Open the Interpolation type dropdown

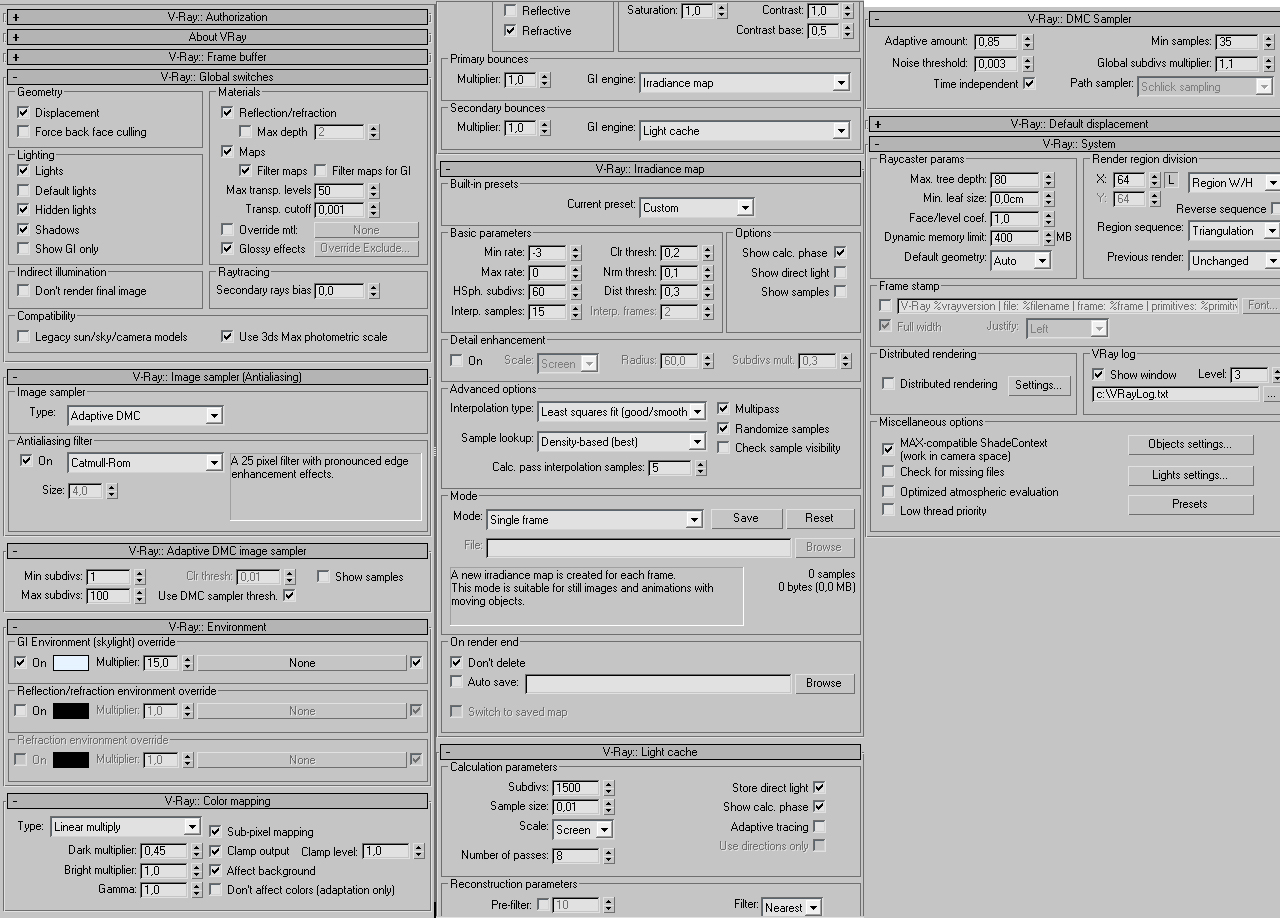pyautogui.click(x=622, y=411)
